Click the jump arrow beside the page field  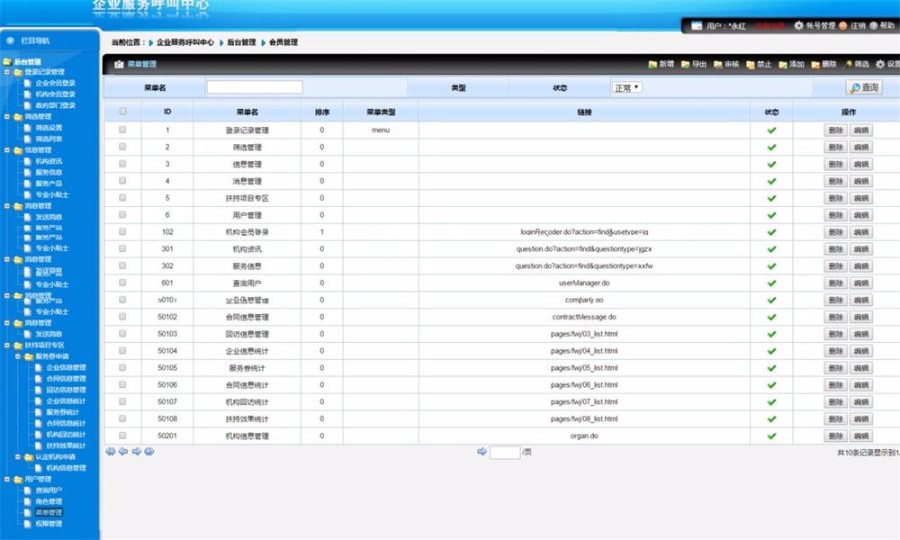click(x=482, y=452)
